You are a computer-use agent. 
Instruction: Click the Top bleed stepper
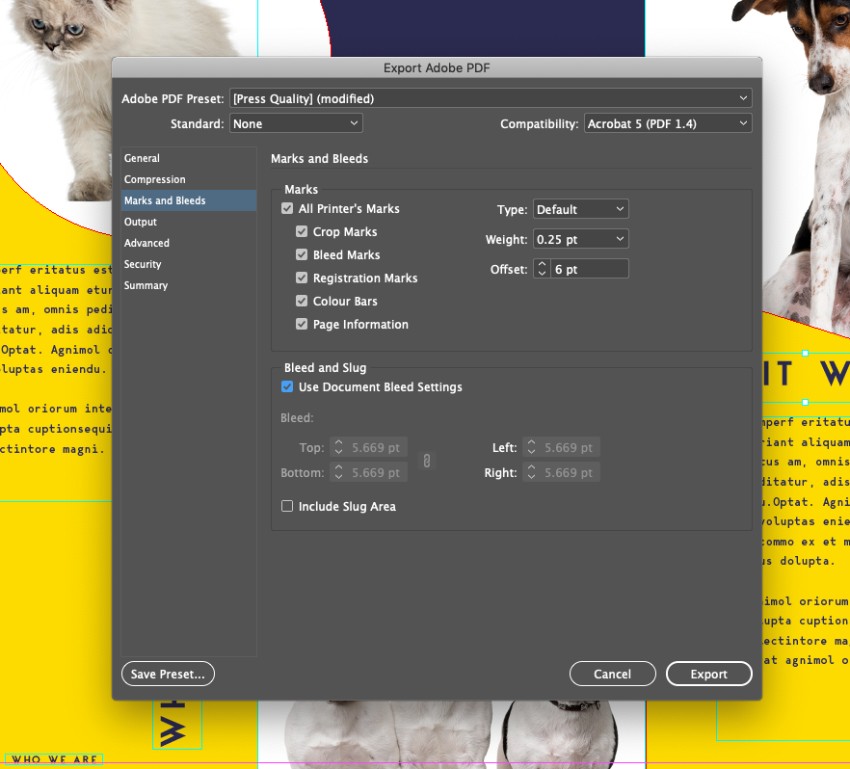pyautogui.click(x=338, y=447)
